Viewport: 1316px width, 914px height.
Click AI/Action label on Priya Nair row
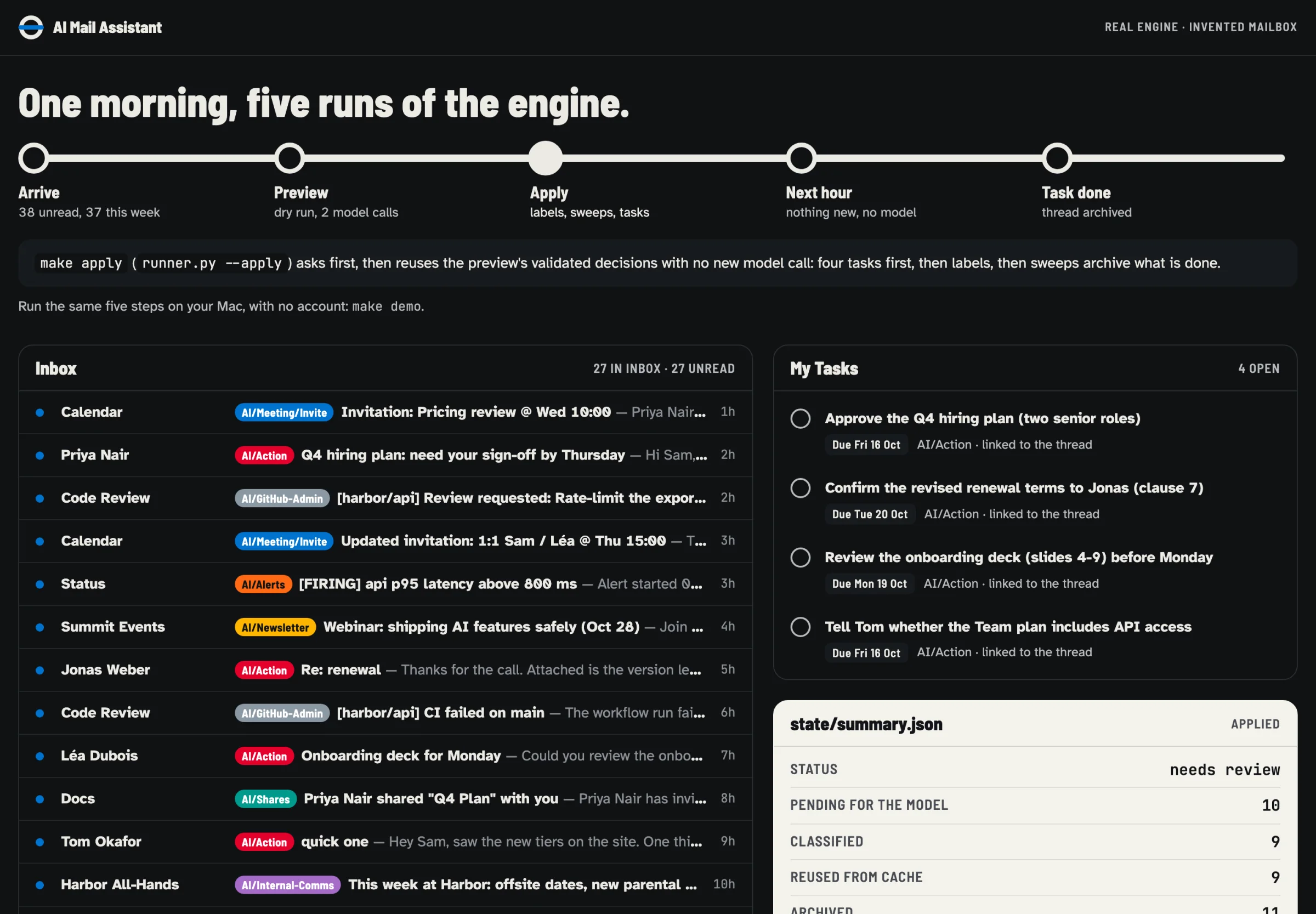(x=264, y=455)
